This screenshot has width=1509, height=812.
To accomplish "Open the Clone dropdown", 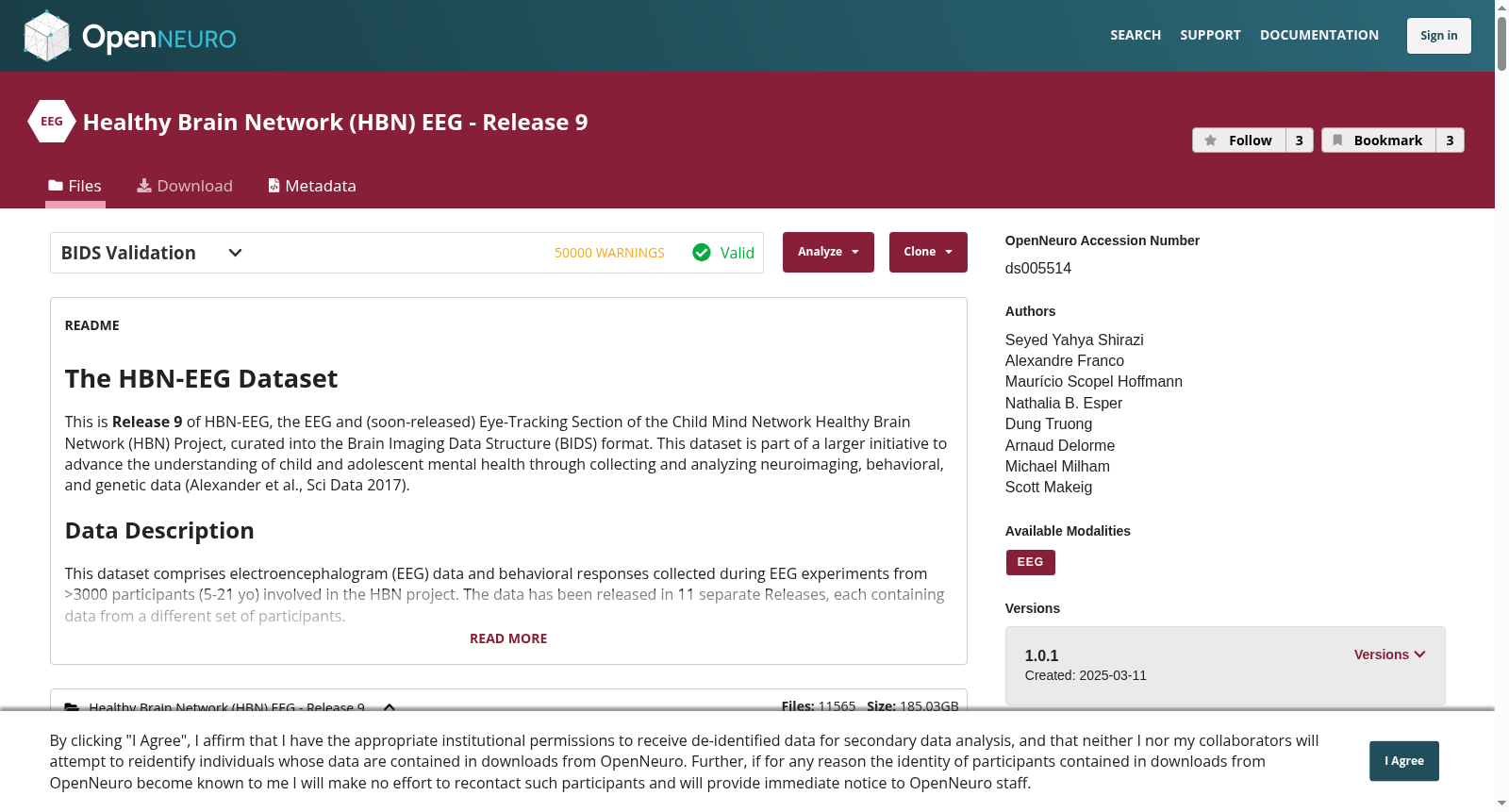I will tap(928, 252).
